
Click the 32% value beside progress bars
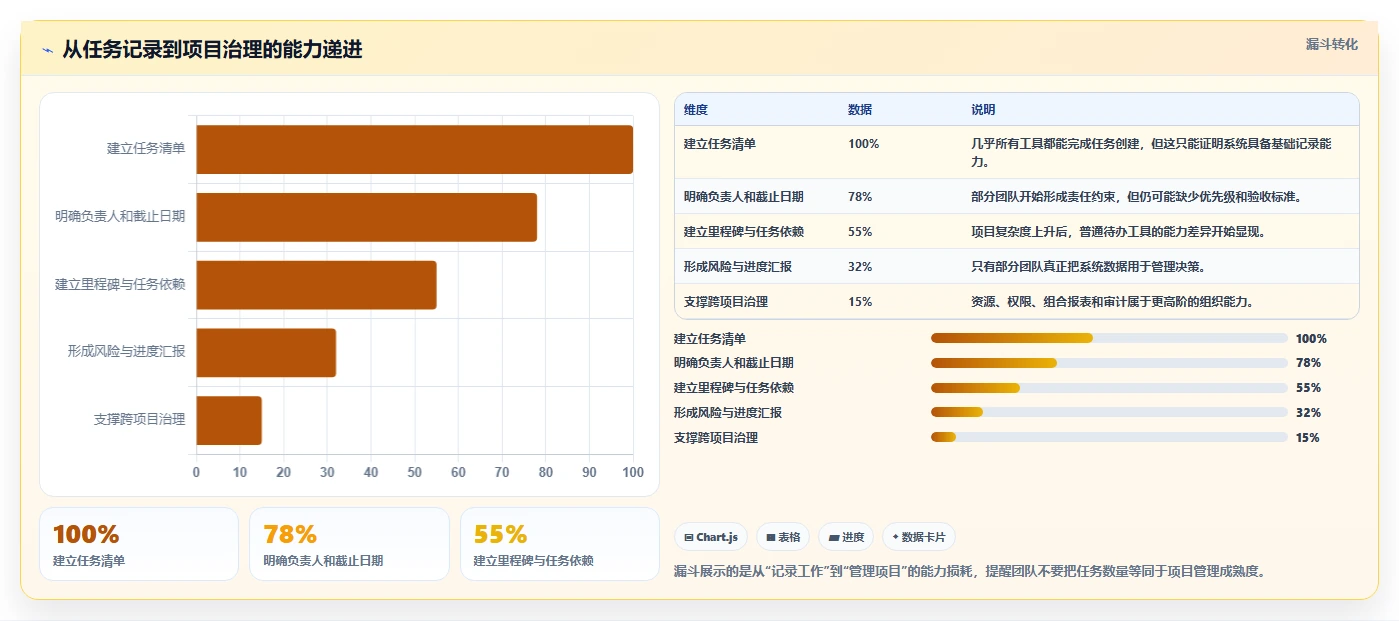(1308, 412)
